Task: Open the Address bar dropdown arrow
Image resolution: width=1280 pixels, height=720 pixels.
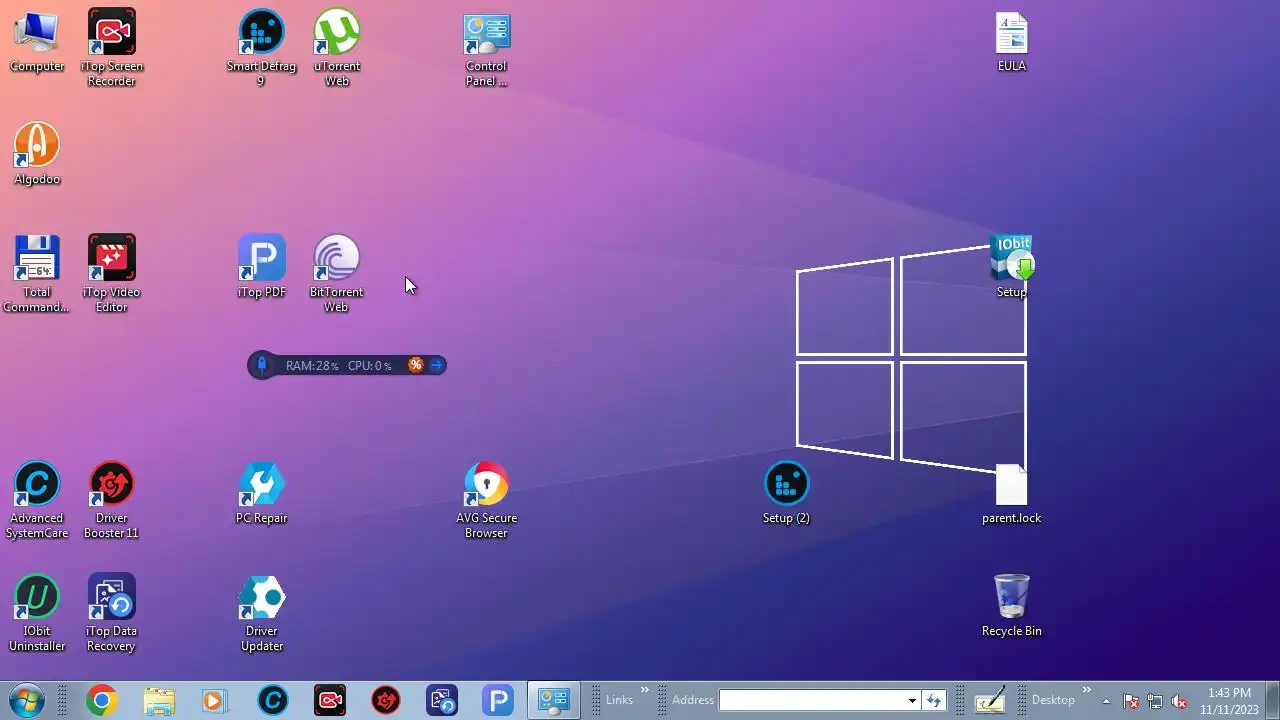Action: (x=912, y=700)
